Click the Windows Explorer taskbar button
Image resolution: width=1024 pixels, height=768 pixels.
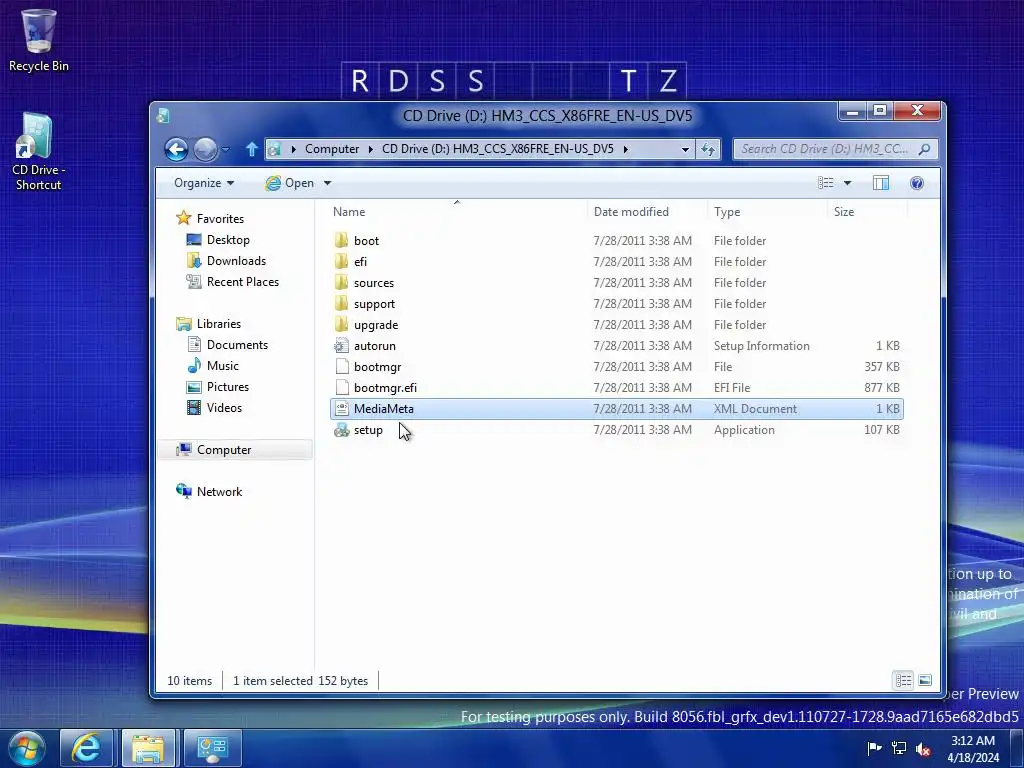point(148,748)
